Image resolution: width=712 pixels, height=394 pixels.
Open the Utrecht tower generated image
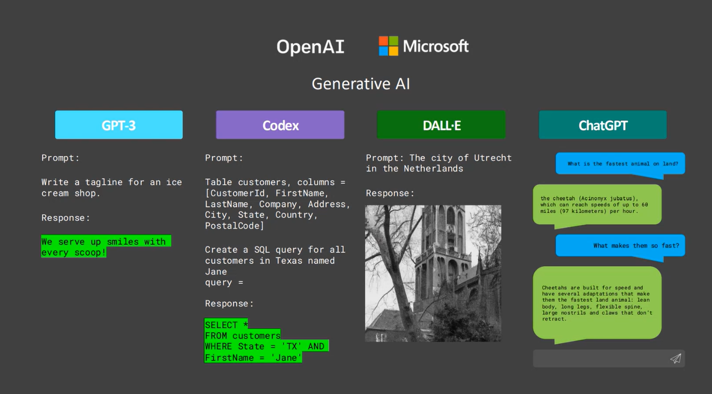pyautogui.click(x=433, y=273)
